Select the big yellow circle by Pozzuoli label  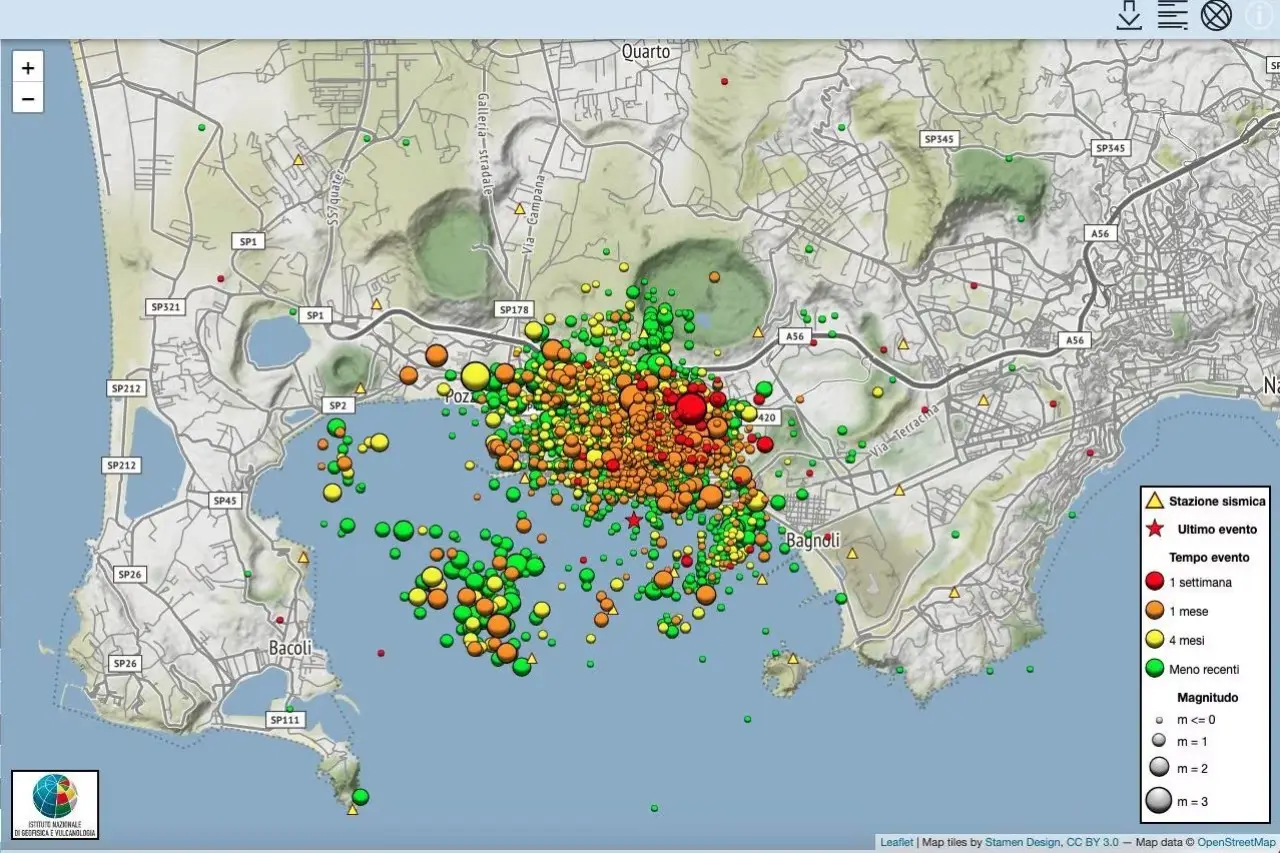pyautogui.click(x=475, y=377)
